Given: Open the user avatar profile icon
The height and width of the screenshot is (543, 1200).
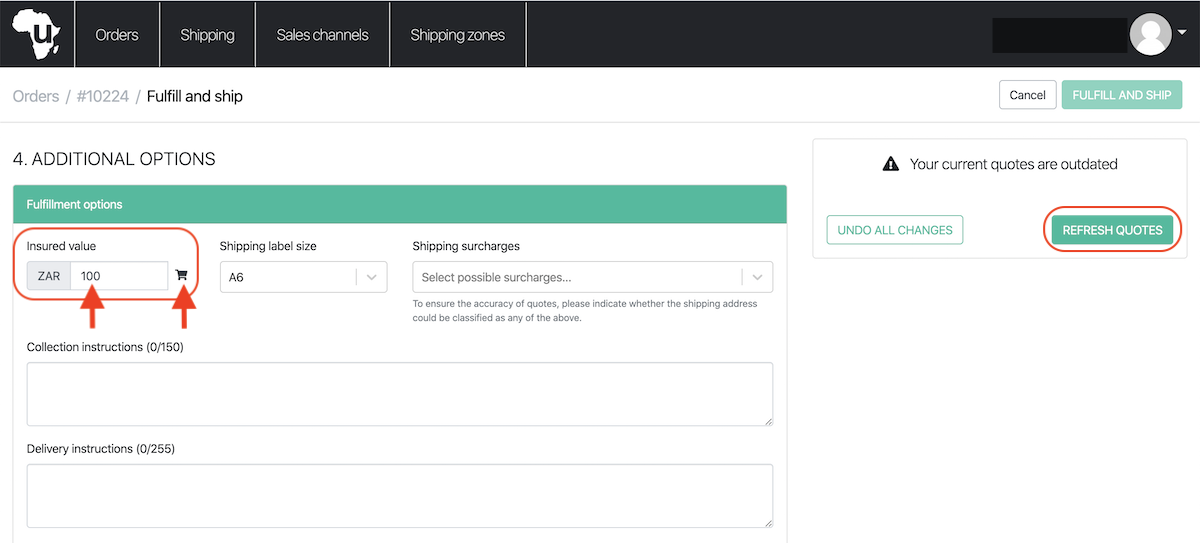Looking at the screenshot, I should tap(1150, 34).
